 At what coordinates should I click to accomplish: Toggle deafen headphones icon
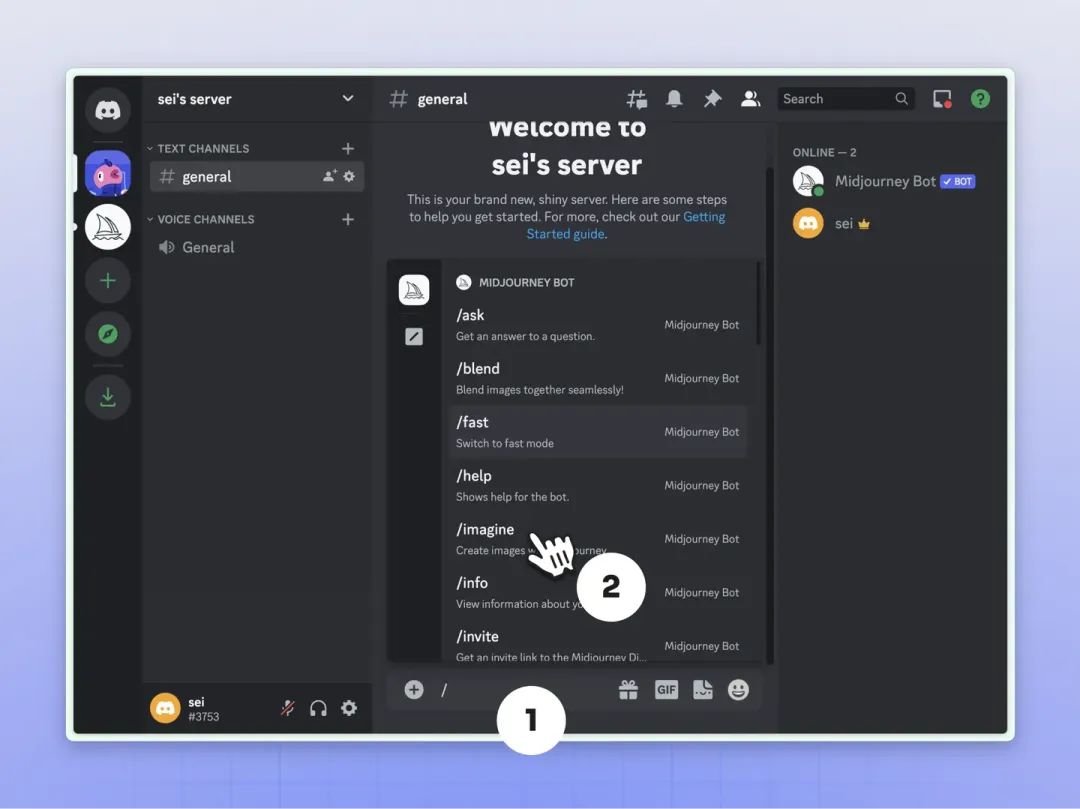(x=318, y=708)
